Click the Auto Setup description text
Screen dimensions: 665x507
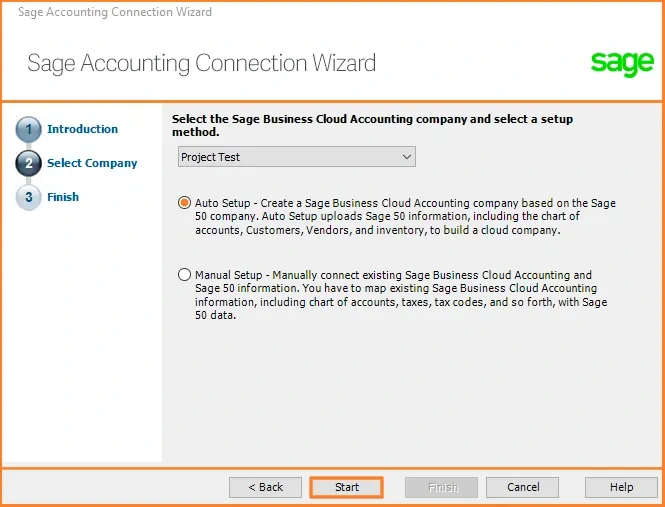pyautogui.click(x=405, y=216)
